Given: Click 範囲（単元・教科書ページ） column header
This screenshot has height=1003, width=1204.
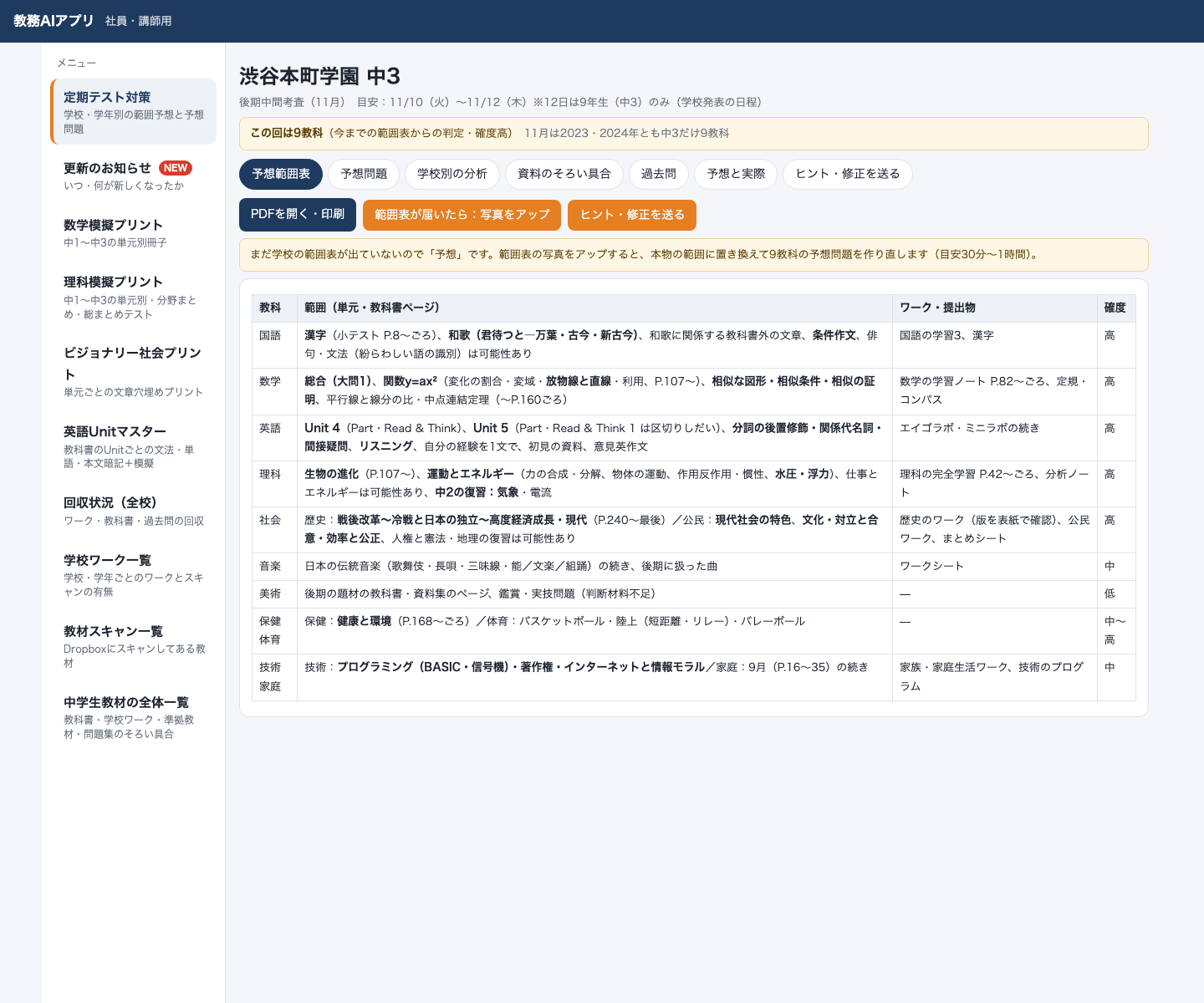Looking at the screenshot, I should click(595, 308).
